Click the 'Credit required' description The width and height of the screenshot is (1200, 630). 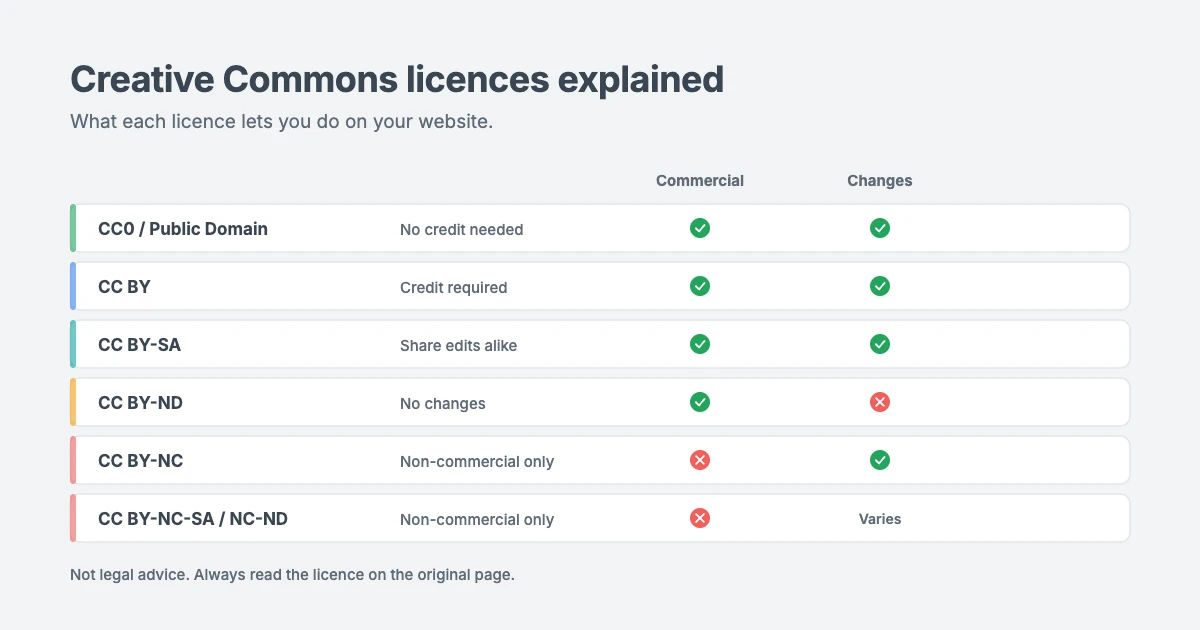click(454, 287)
